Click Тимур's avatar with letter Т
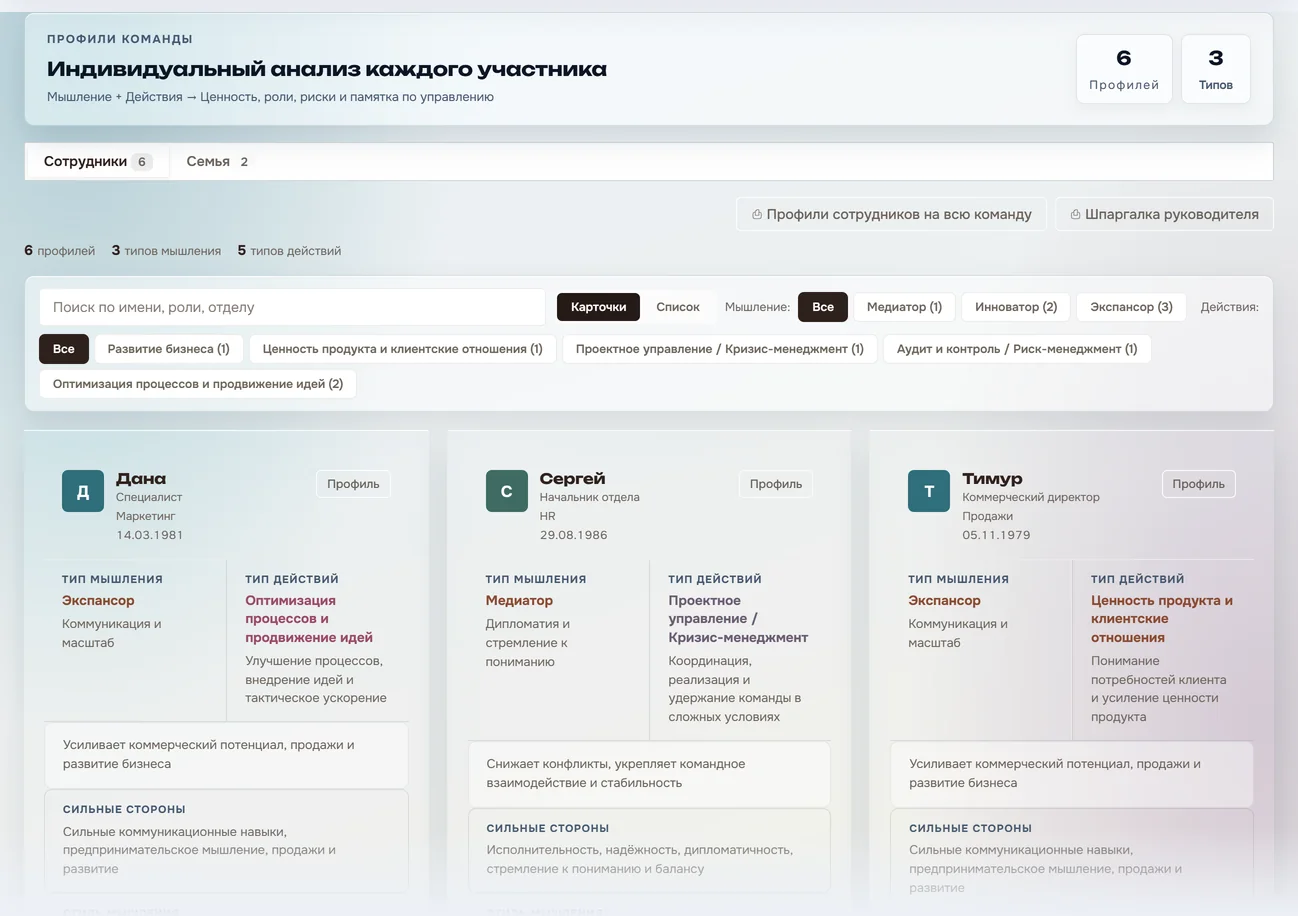 pyautogui.click(x=929, y=491)
